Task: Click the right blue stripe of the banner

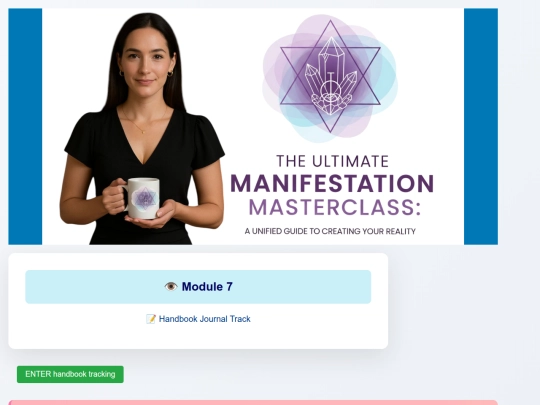Action: point(481,126)
